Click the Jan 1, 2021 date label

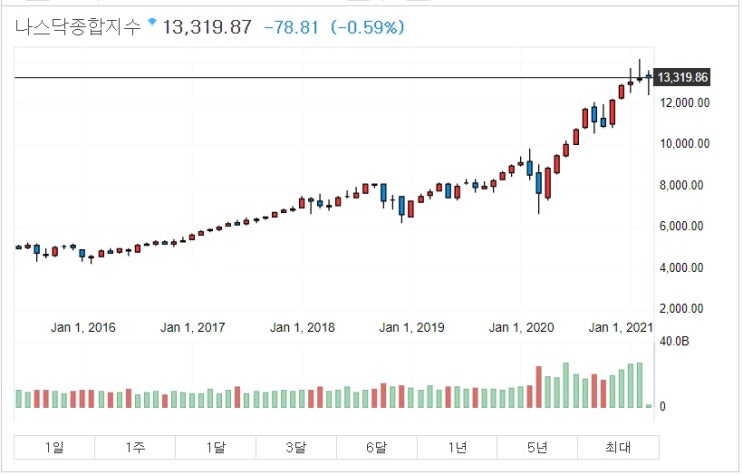pyautogui.click(x=620, y=328)
